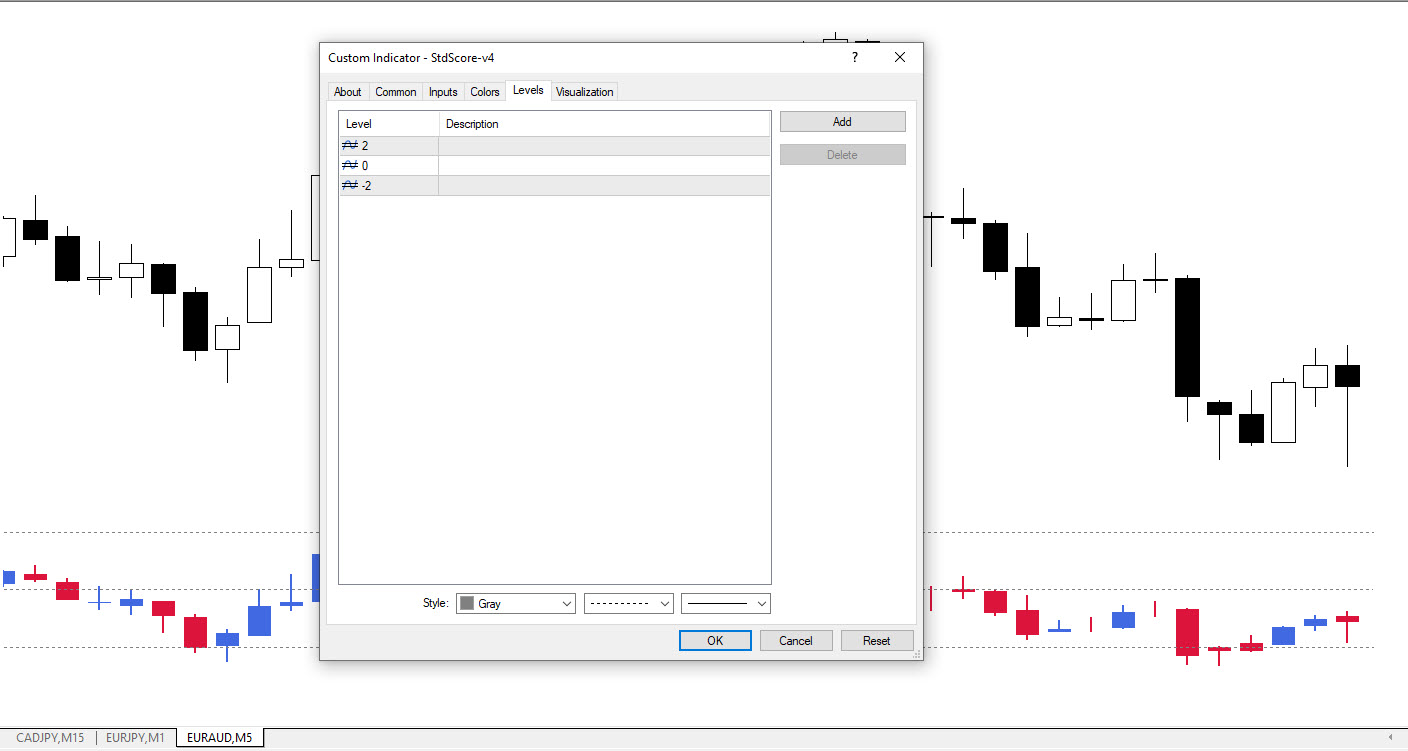1408x751 pixels.
Task: Click the Description cell for level 2
Action: pos(605,146)
